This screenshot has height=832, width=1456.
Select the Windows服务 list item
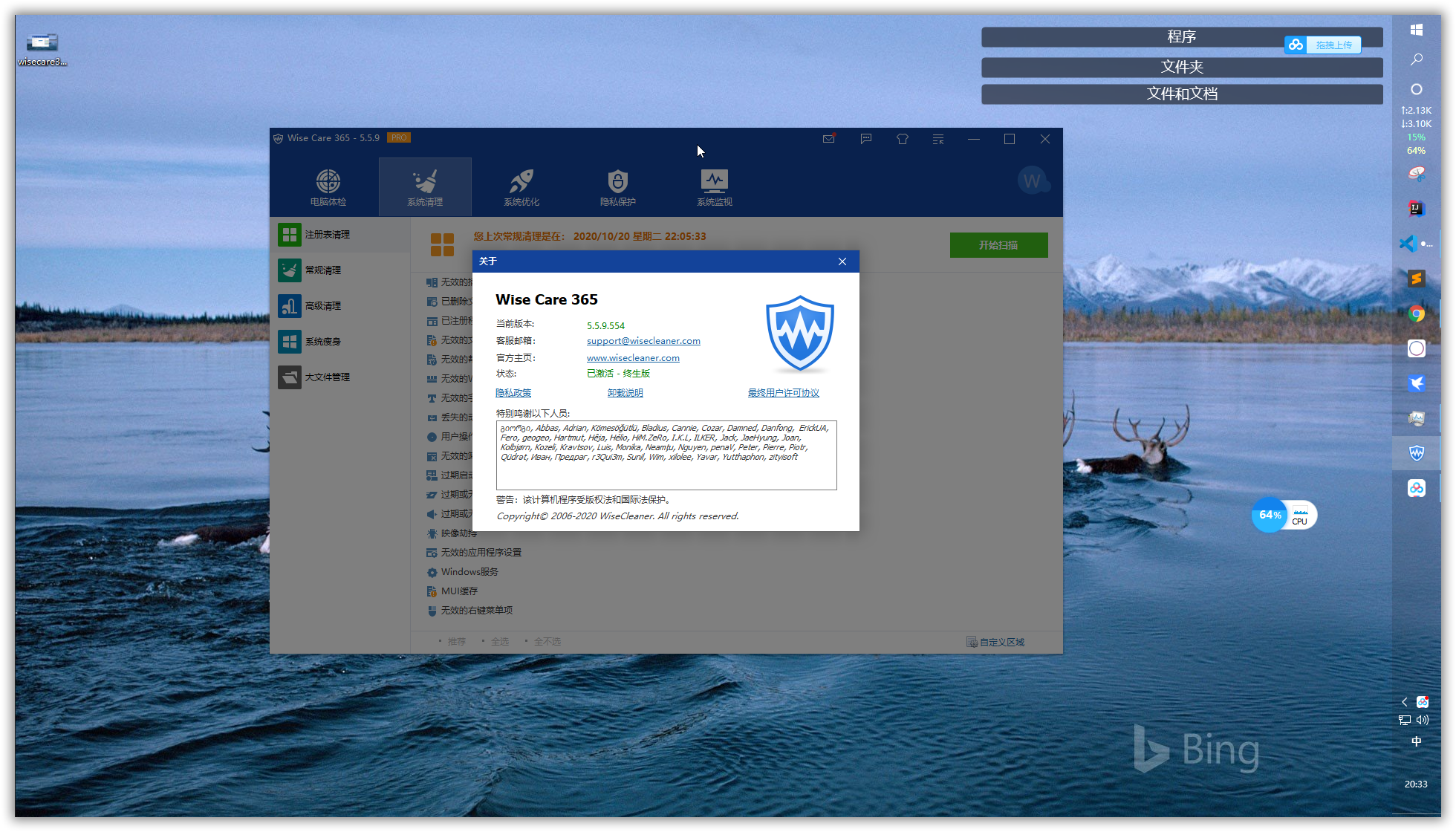pyautogui.click(x=462, y=572)
